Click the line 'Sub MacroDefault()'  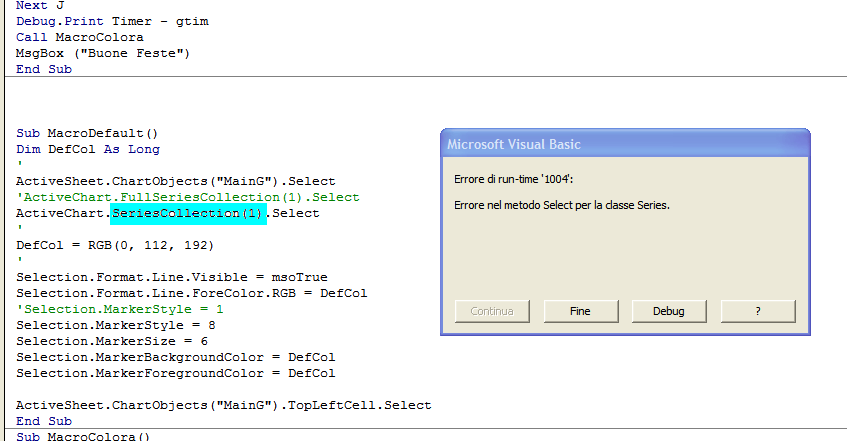[87, 133]
